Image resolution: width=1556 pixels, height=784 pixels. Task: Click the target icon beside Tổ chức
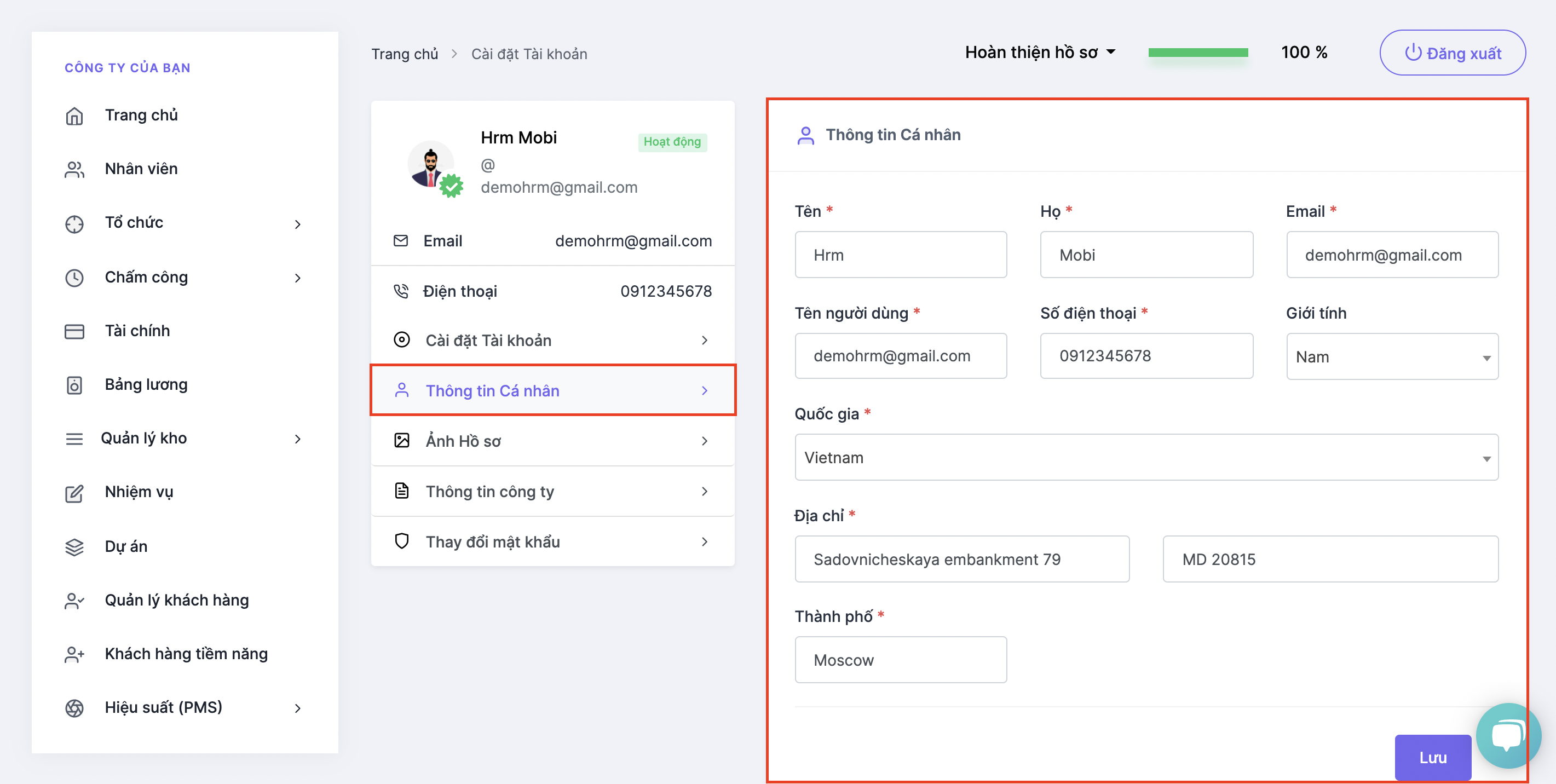coord(74,223)
